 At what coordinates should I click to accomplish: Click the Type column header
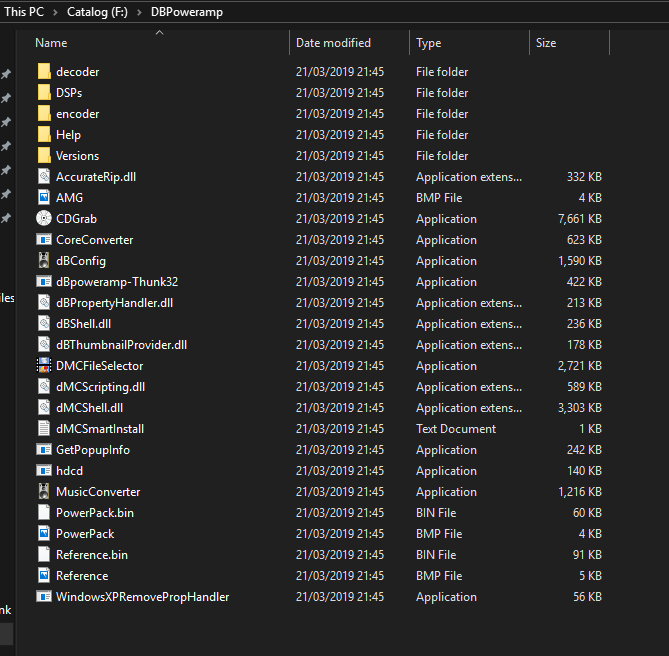(429, 43)
